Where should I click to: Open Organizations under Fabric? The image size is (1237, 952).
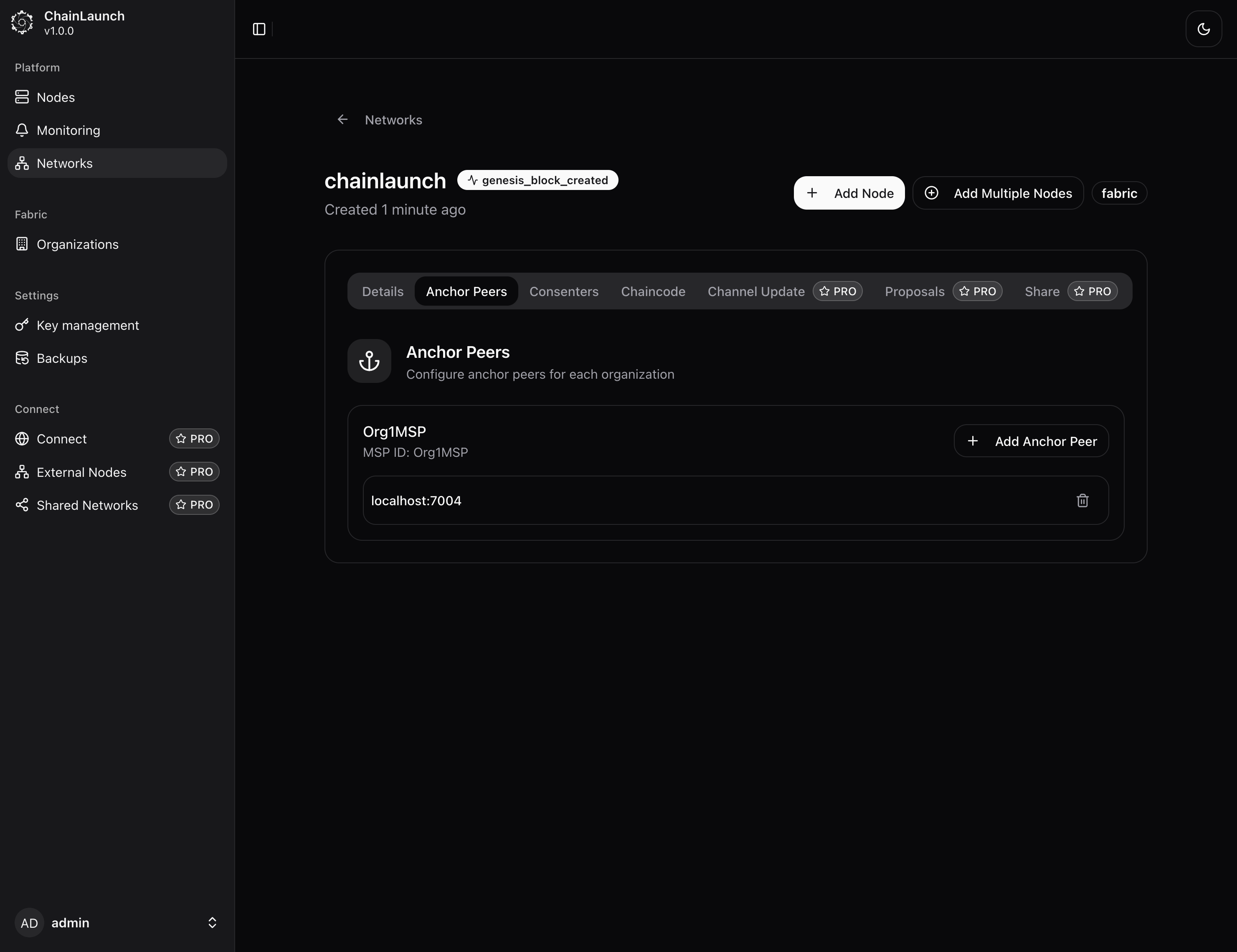(77, 245)
